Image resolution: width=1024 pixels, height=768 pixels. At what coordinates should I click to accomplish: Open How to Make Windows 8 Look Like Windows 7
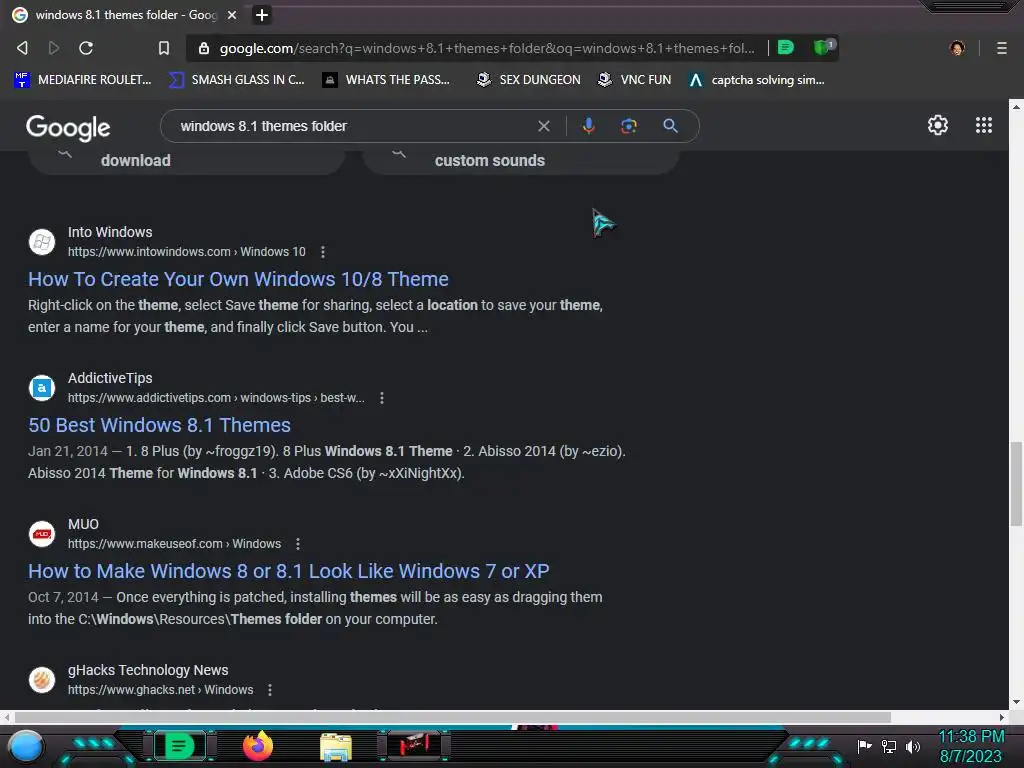click(288, 571)
